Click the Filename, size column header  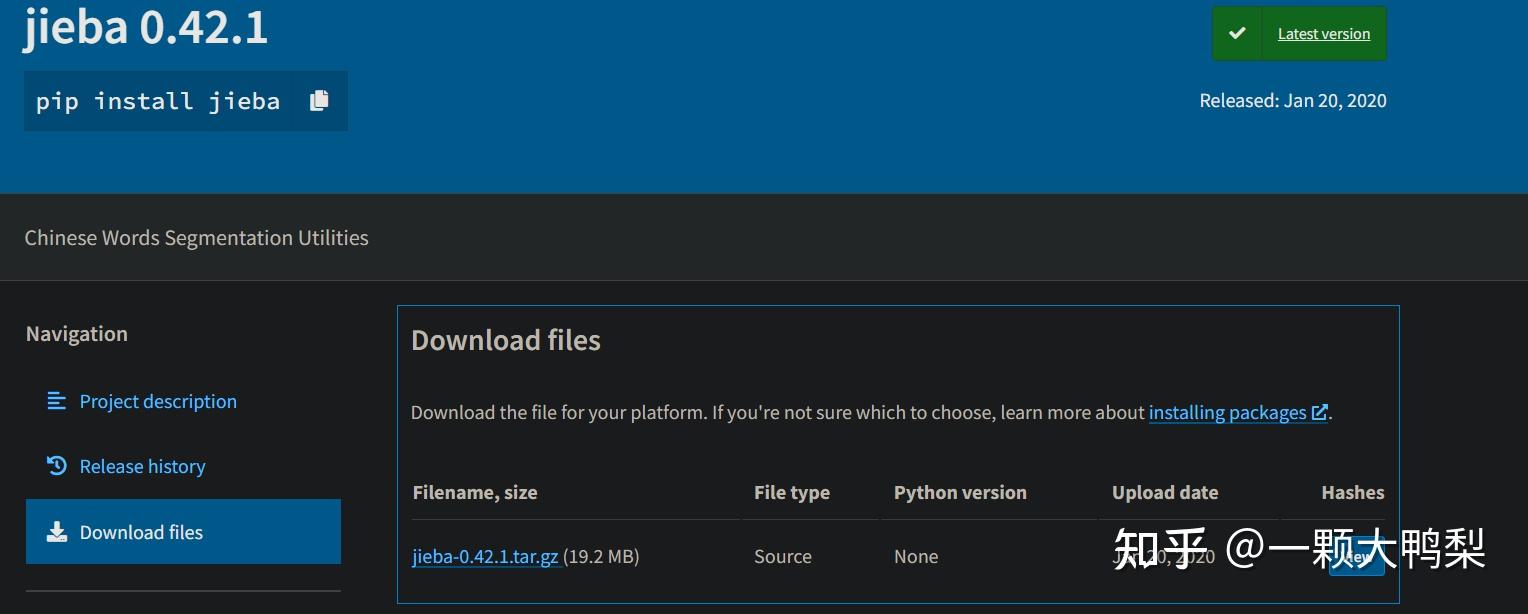[475, 492]
